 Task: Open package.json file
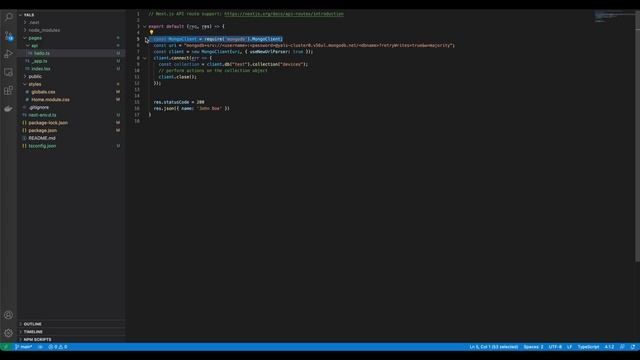pos(71,130)
